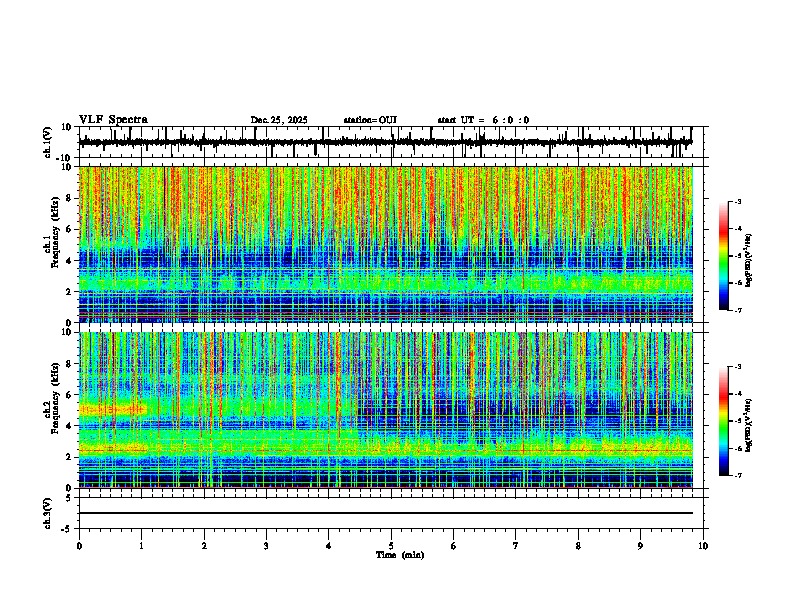The height and width of the screenshot is (612, 792).
Task: Click the flat ch.3 voltage trace line
Action: pyautogui.click(x=385, y=513)
